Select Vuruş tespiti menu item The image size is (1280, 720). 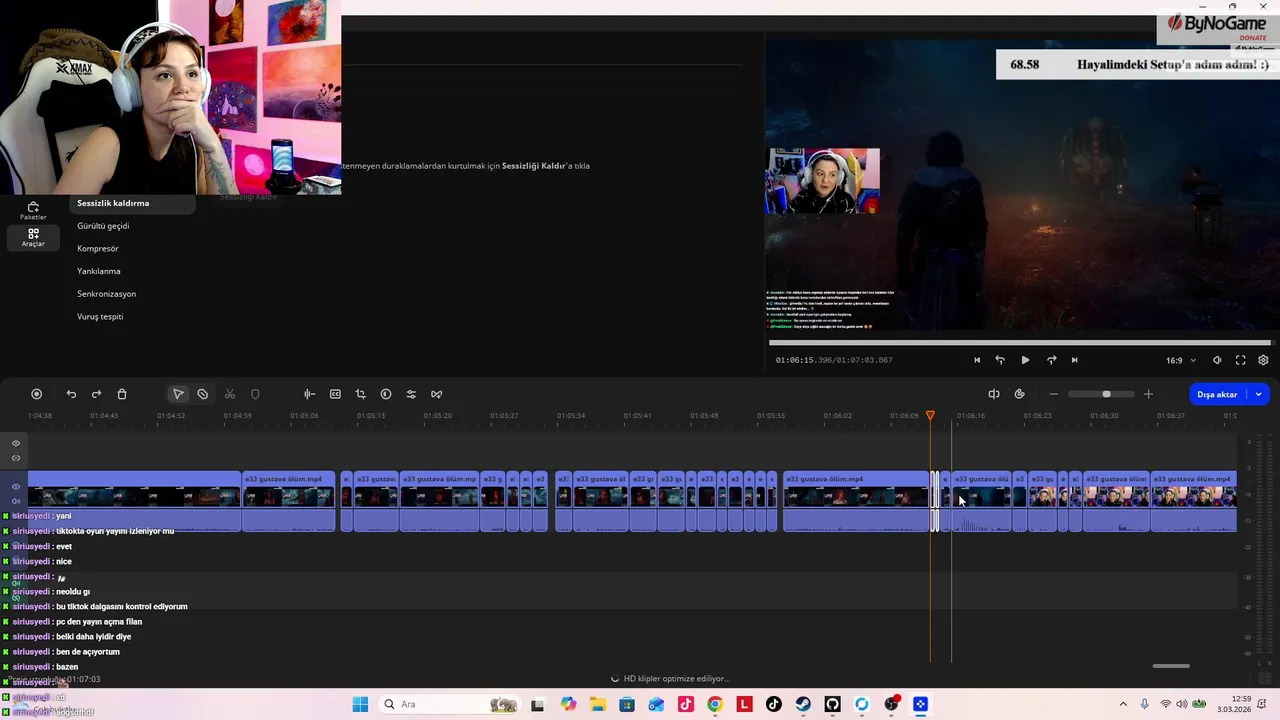[100, 317]
